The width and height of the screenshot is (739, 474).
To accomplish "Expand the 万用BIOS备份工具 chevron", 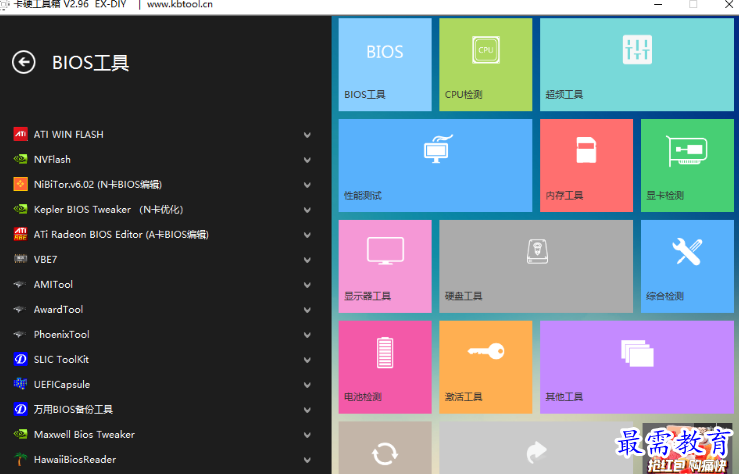I will click(x=307, y=409).
